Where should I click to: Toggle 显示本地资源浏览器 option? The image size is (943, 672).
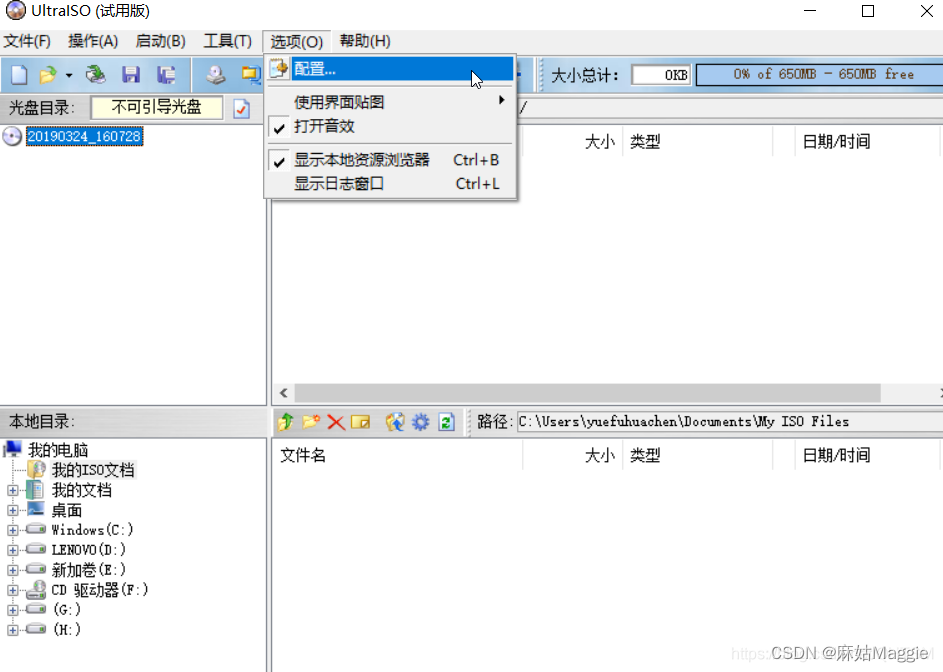coord(390,160)
